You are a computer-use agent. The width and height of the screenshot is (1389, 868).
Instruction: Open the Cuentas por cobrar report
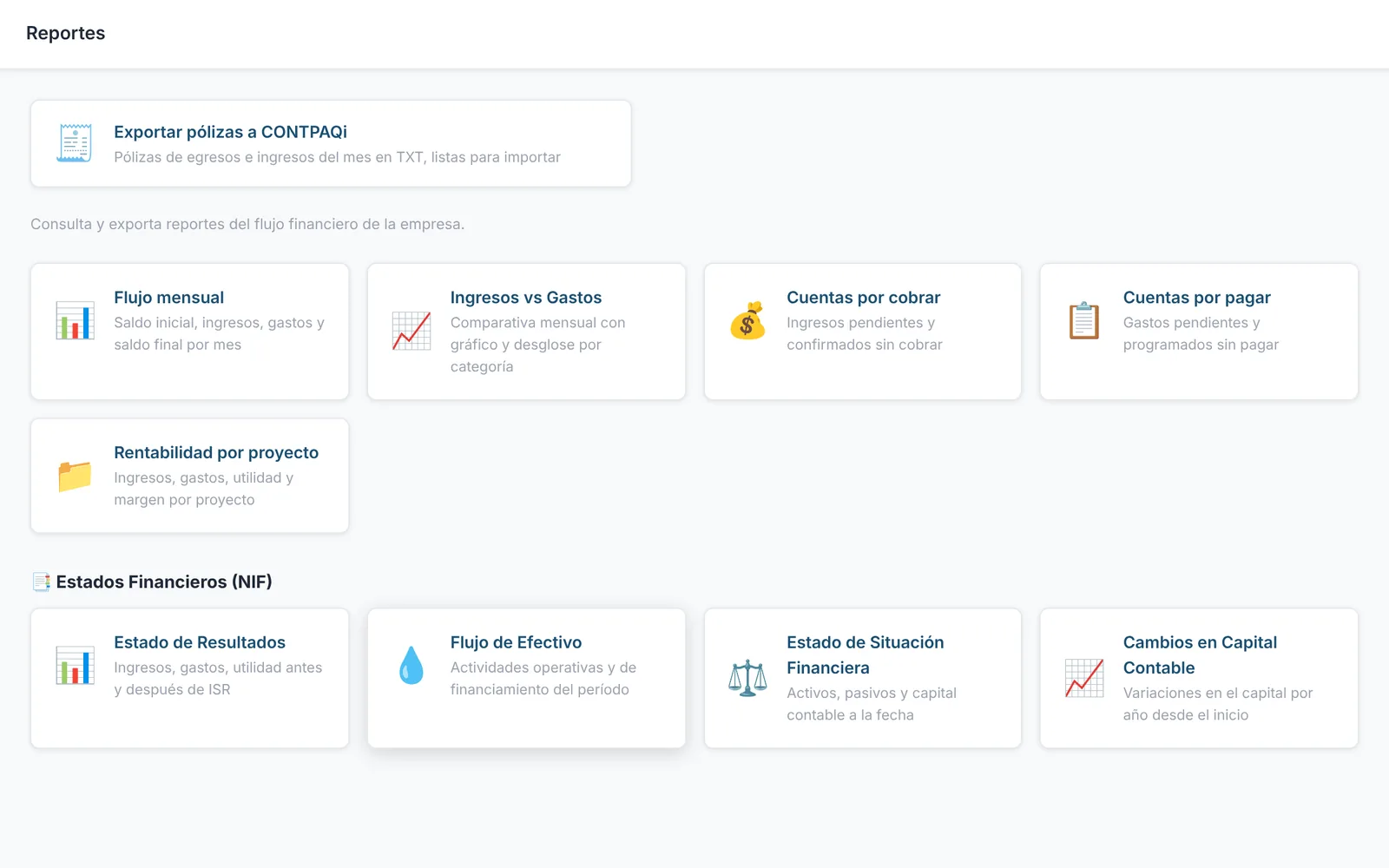863,332
